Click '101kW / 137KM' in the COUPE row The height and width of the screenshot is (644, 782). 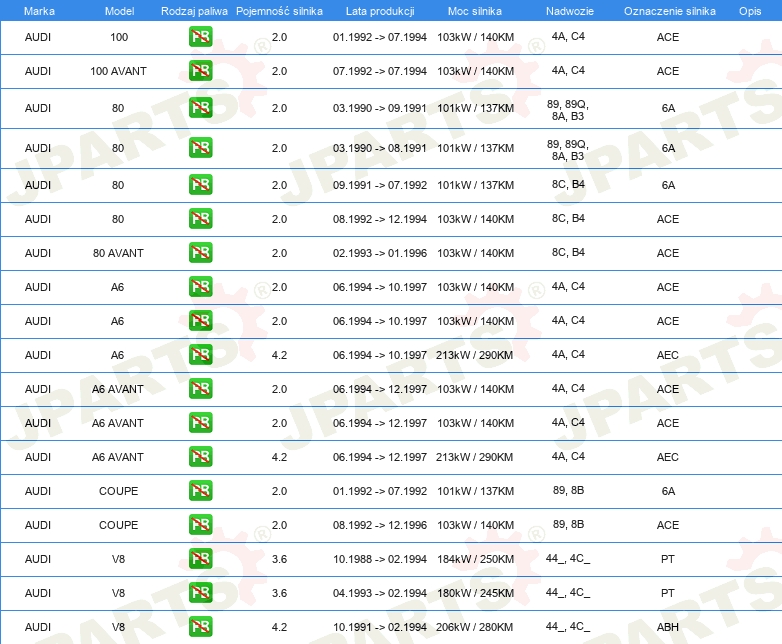tap(475, 491)
